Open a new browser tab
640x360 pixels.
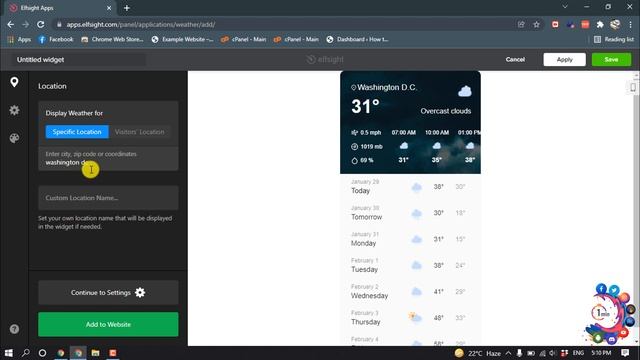(x=127, y=8)
